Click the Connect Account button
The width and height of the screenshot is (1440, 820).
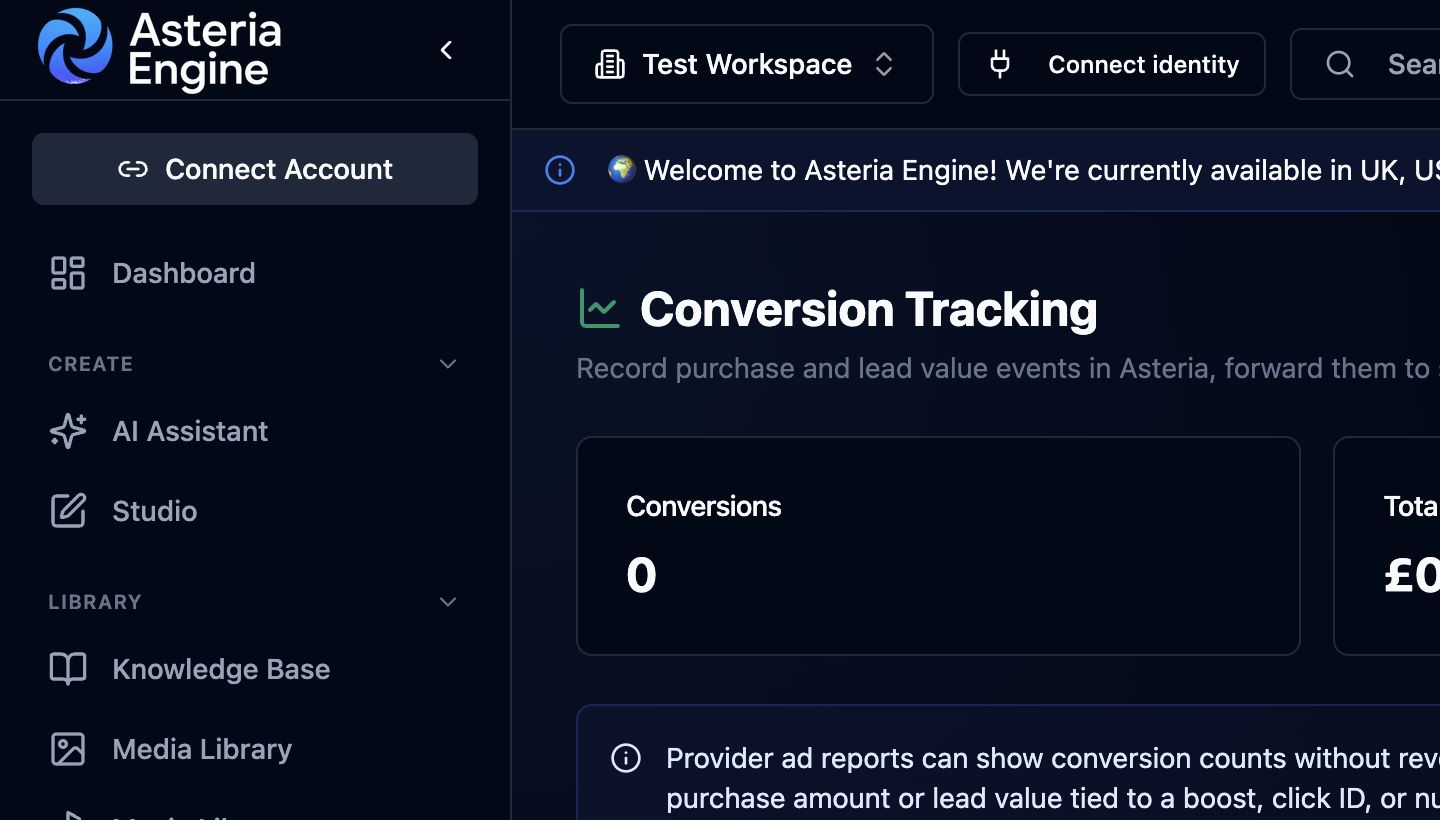(255, 169)
